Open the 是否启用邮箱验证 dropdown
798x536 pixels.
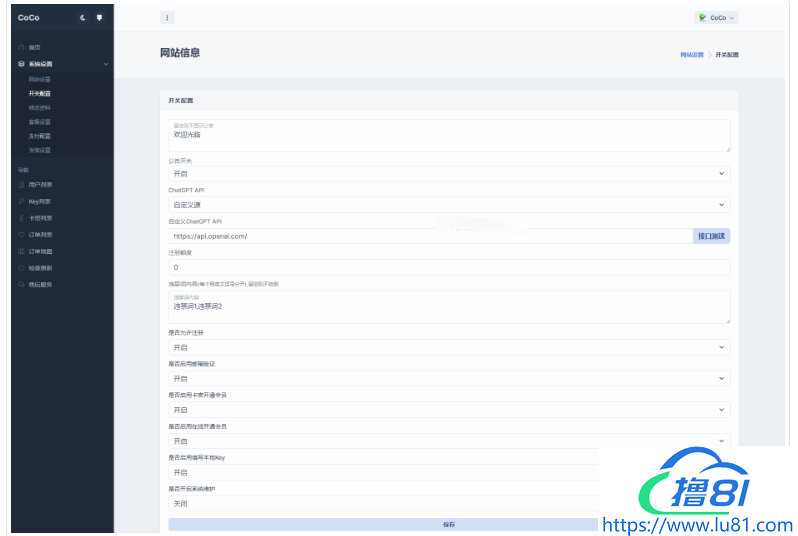coord(449,379)
